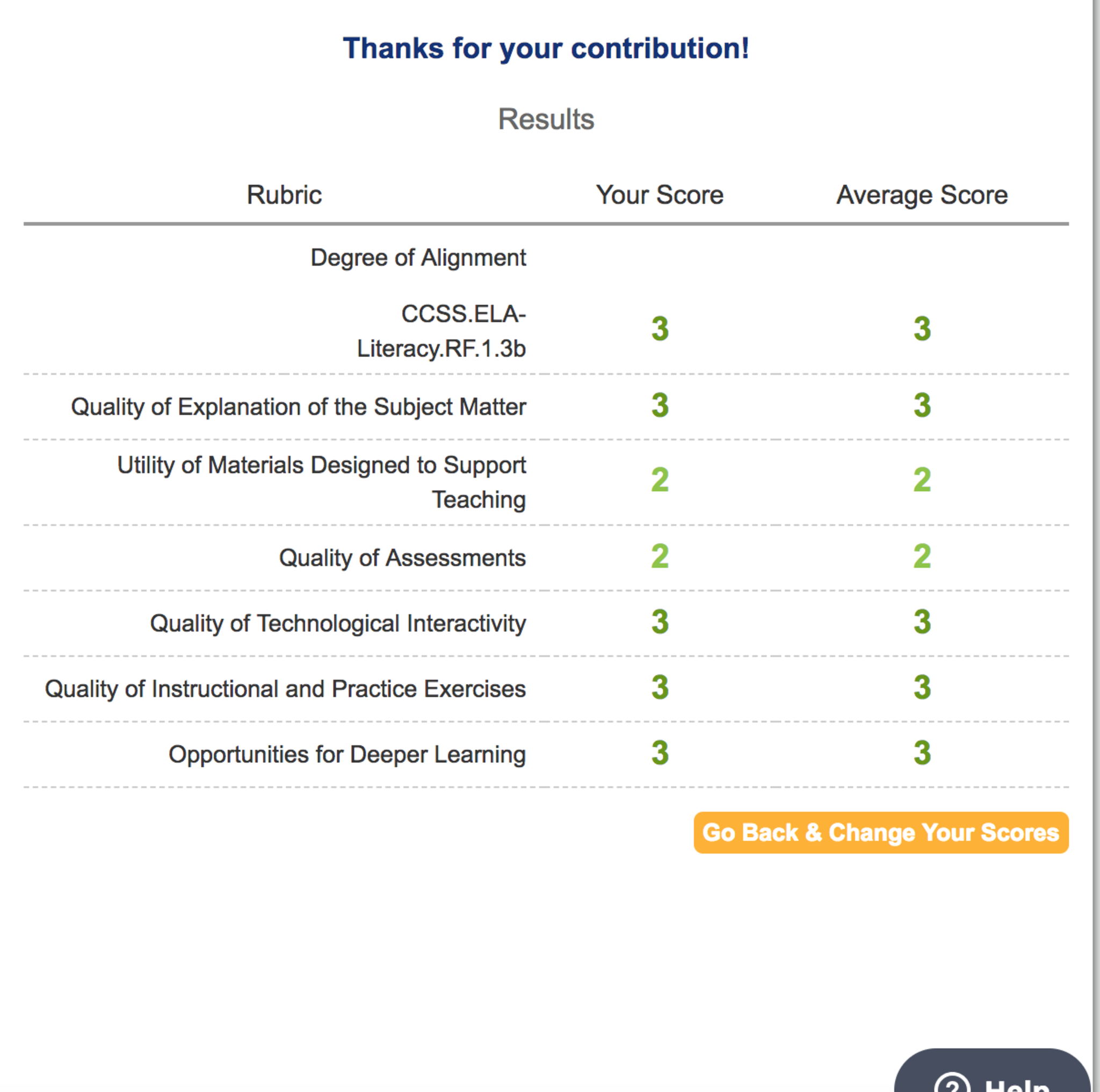
Task: Click average score for Opportunities for Deeper Learning
Action: [x=922, y=753]
